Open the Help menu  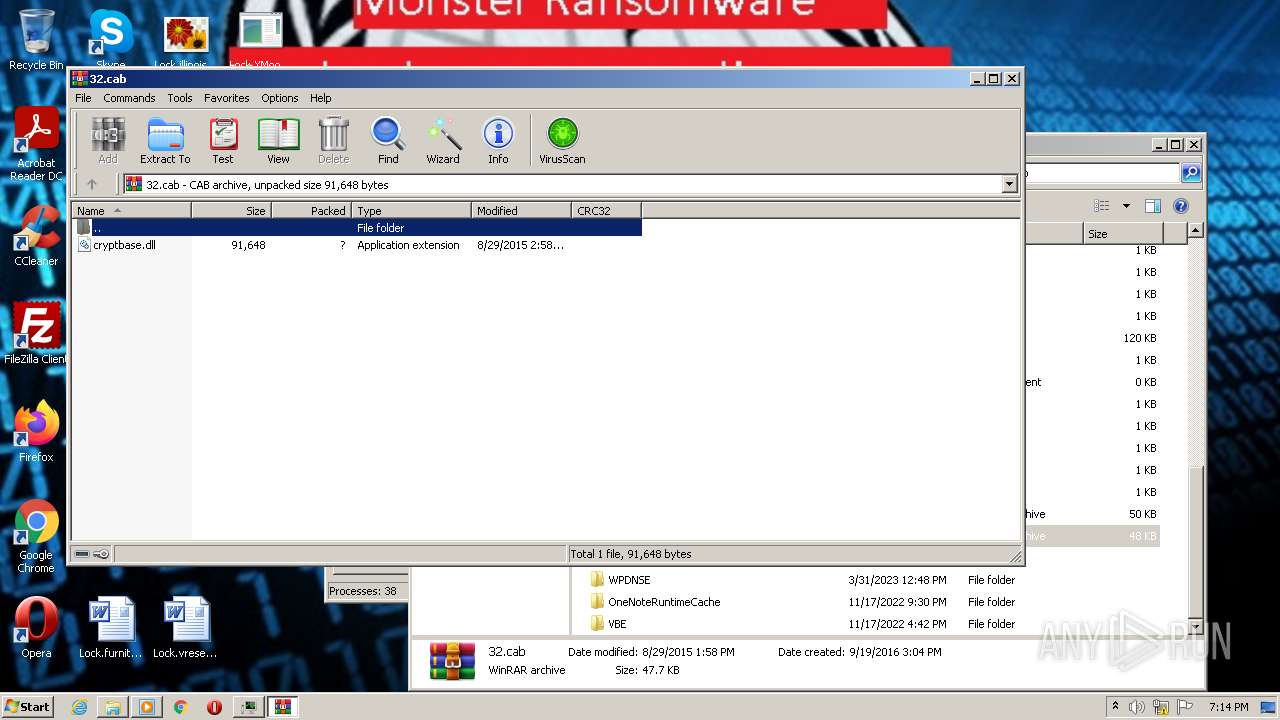[x=320, y=98]
